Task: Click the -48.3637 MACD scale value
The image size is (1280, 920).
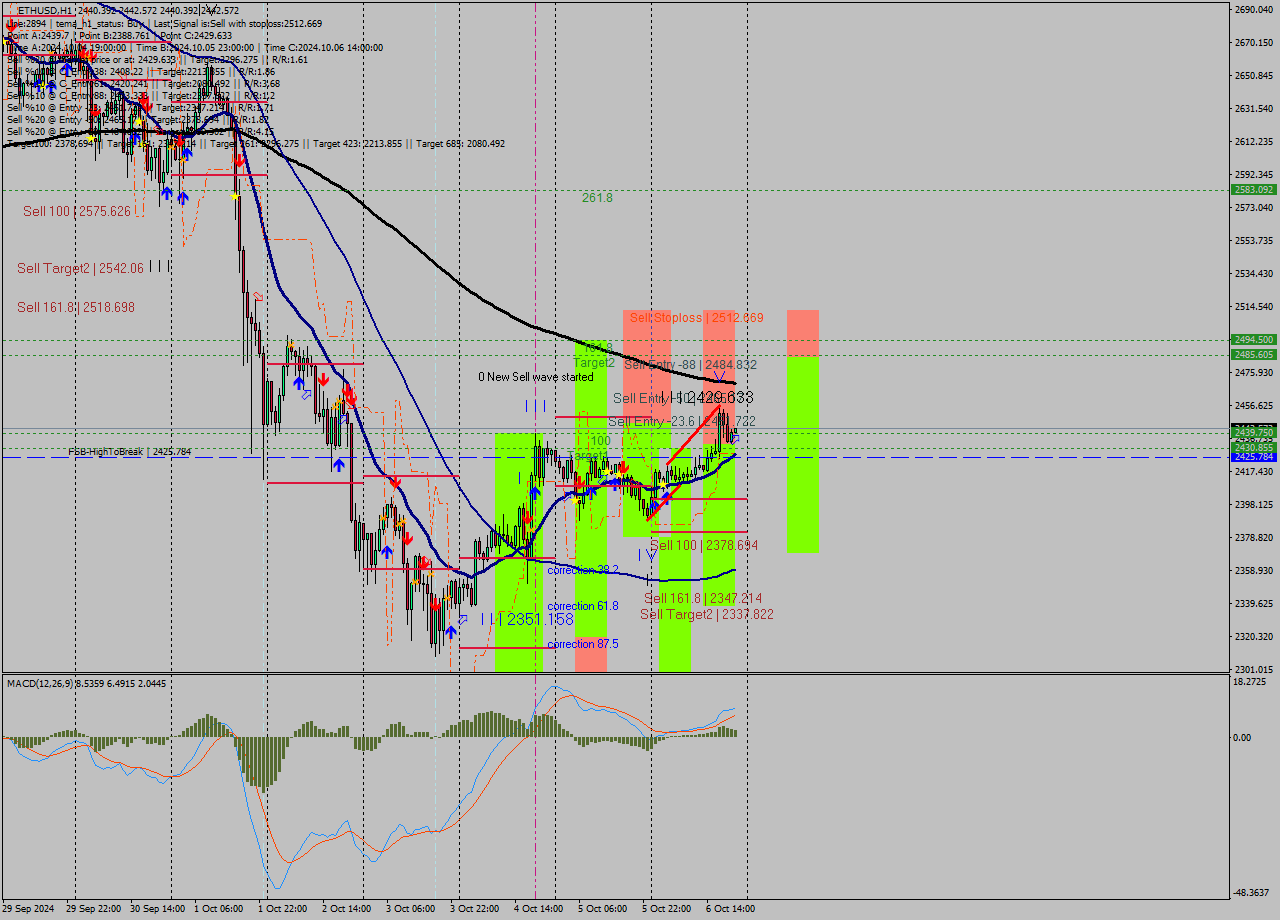Action: 1253,892
